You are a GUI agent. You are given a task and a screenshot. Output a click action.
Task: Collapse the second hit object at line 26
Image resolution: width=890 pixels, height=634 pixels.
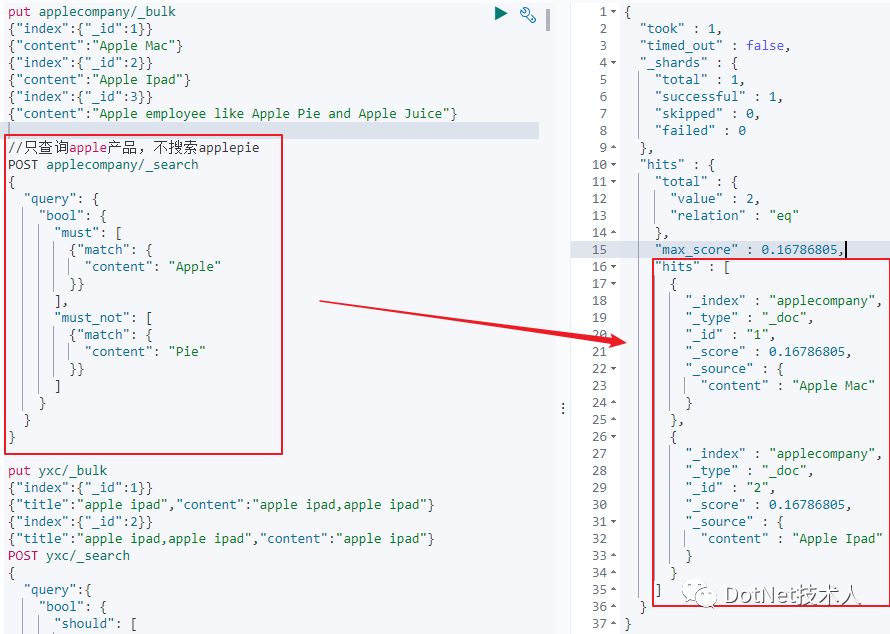(x=614, y=437)
